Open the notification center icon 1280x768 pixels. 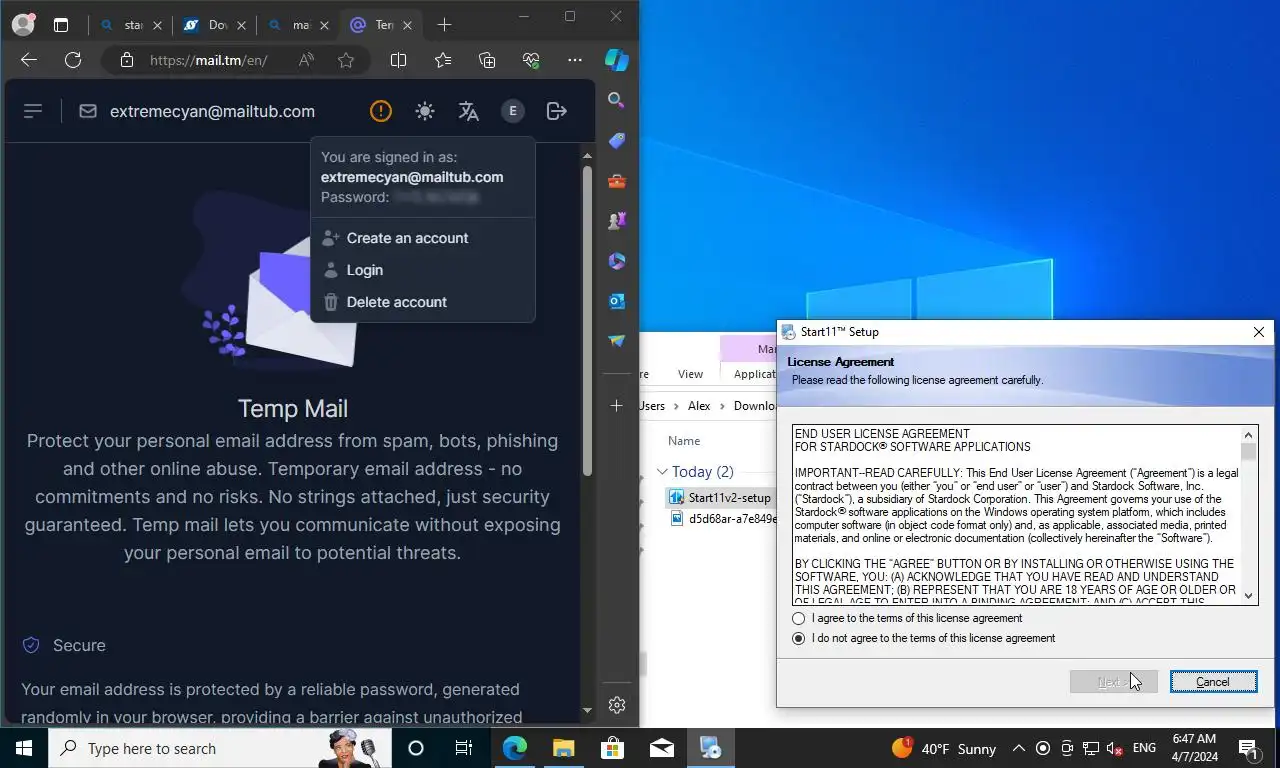1248,748
